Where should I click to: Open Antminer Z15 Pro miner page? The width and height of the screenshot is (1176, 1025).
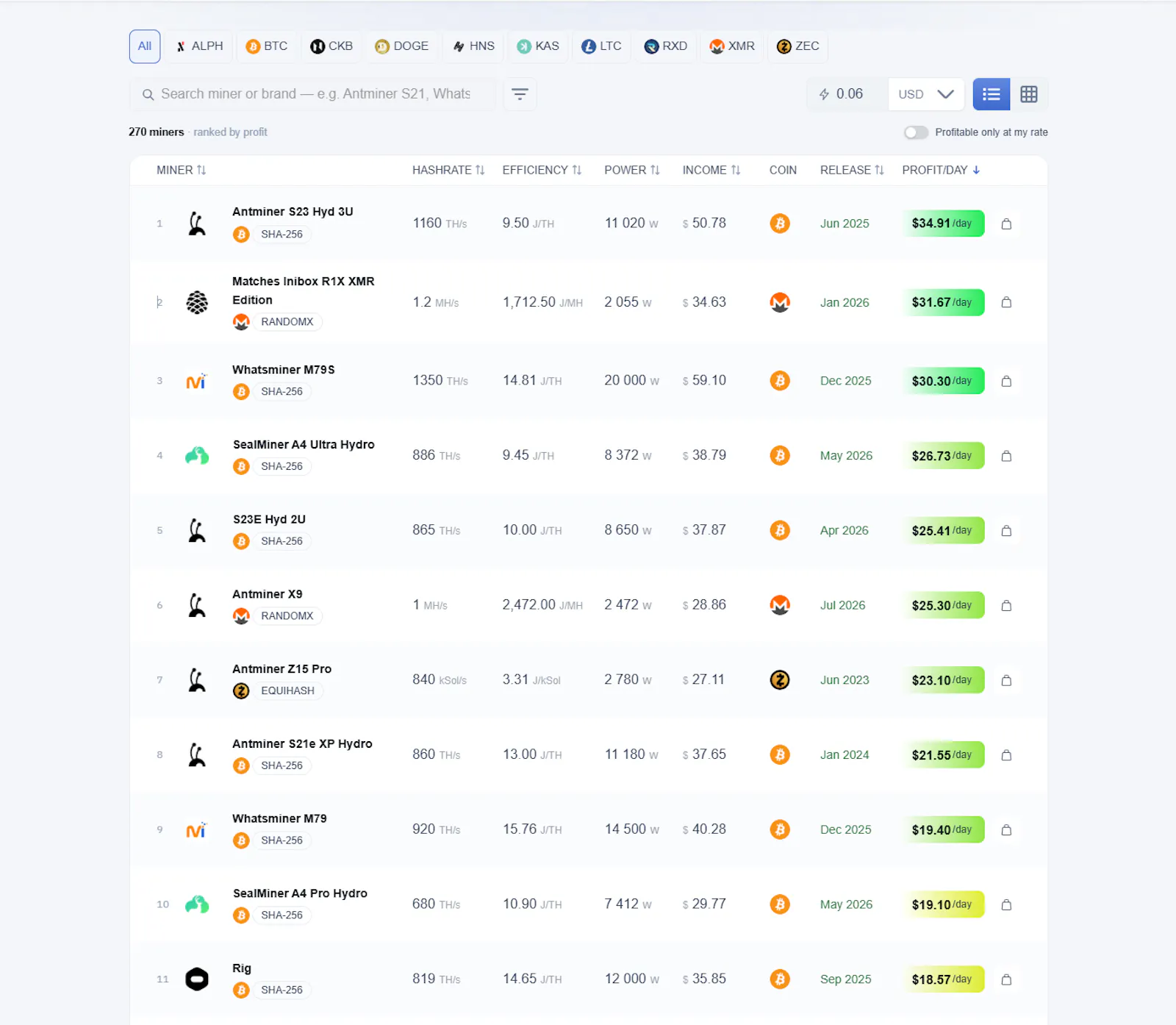tap(282, 669)
